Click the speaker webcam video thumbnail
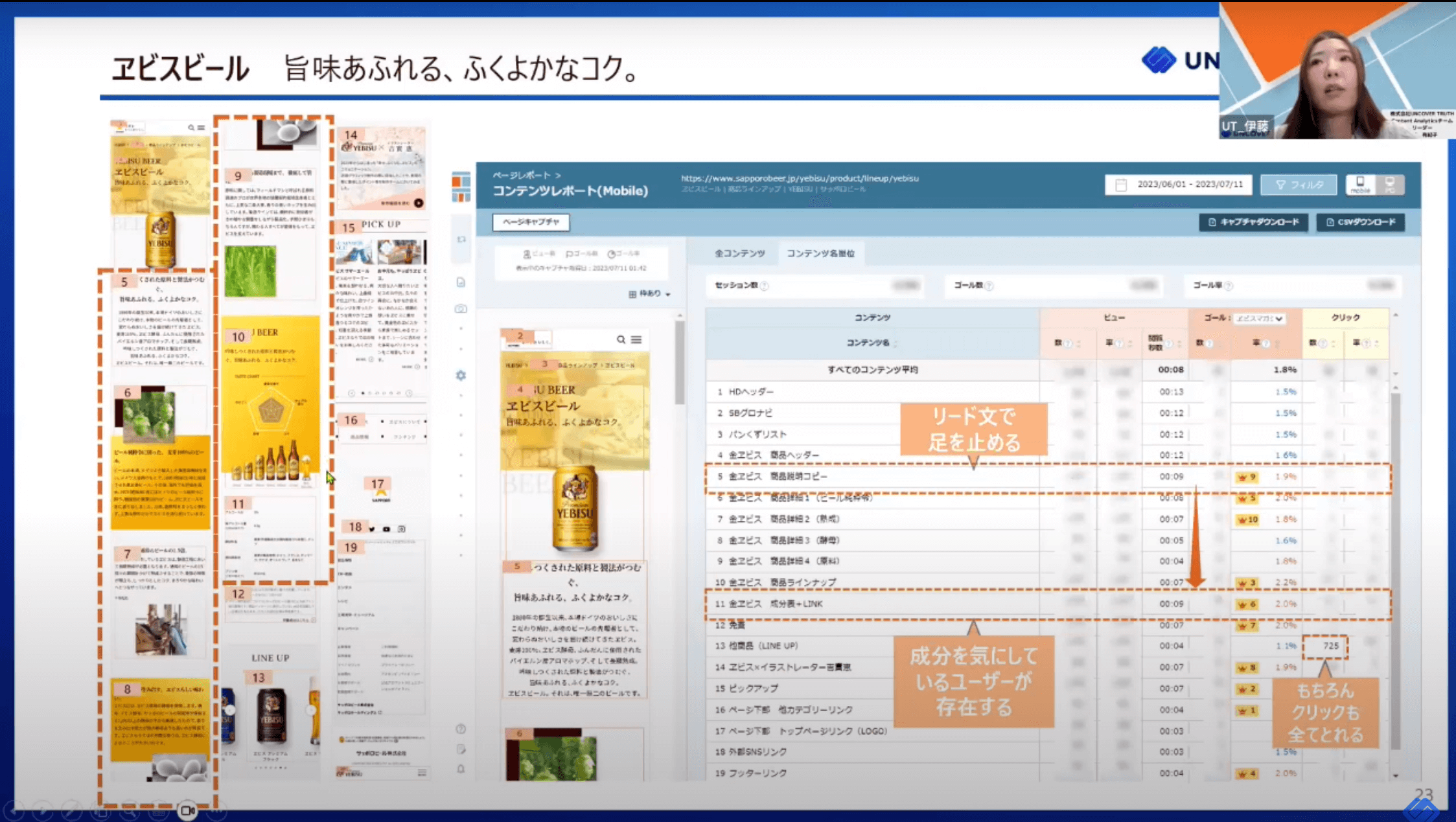1456x822 pixels. [x=1337, y=70]
